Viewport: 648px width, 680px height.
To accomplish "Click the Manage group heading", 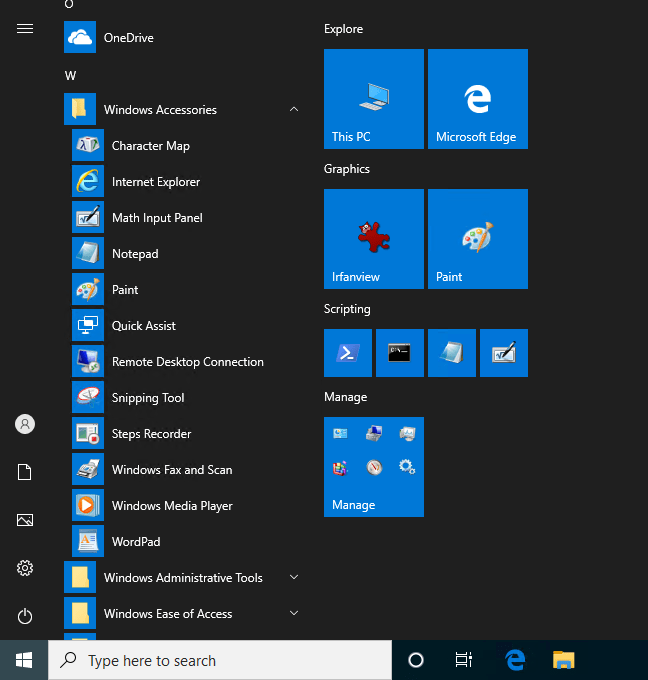I will [345, 397].
